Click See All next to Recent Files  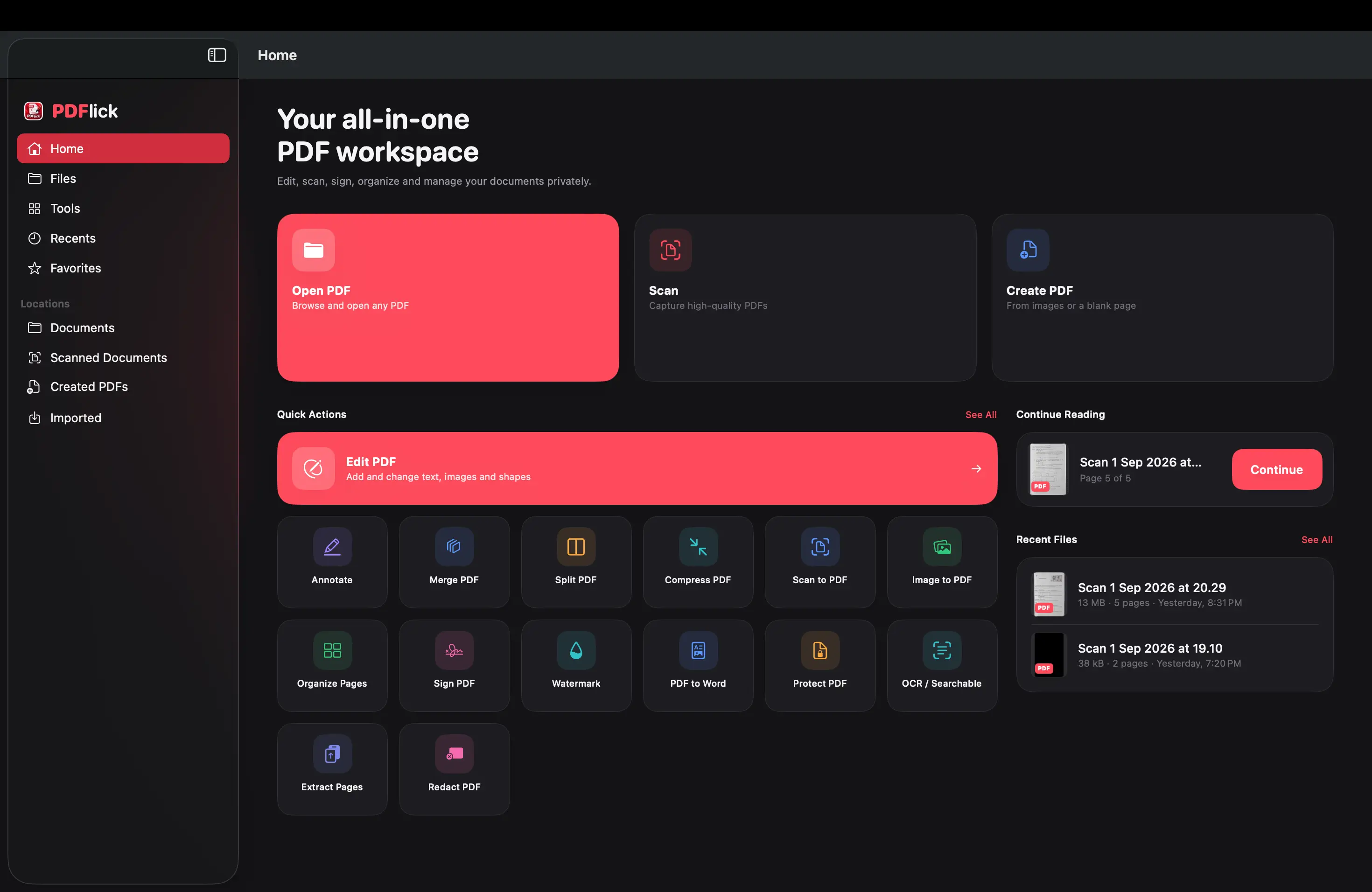[1316, 540]
